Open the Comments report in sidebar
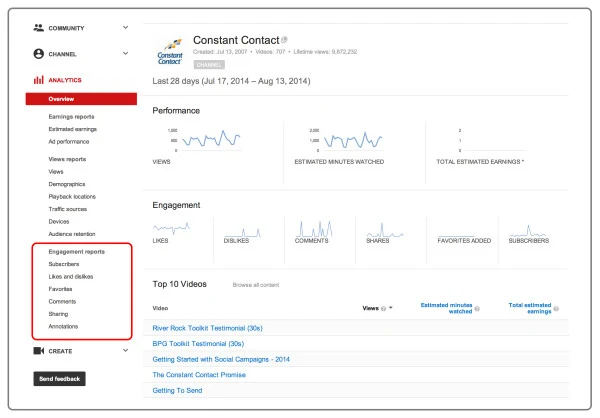Viewport: 600px width, 418px height. coord(62,301)
